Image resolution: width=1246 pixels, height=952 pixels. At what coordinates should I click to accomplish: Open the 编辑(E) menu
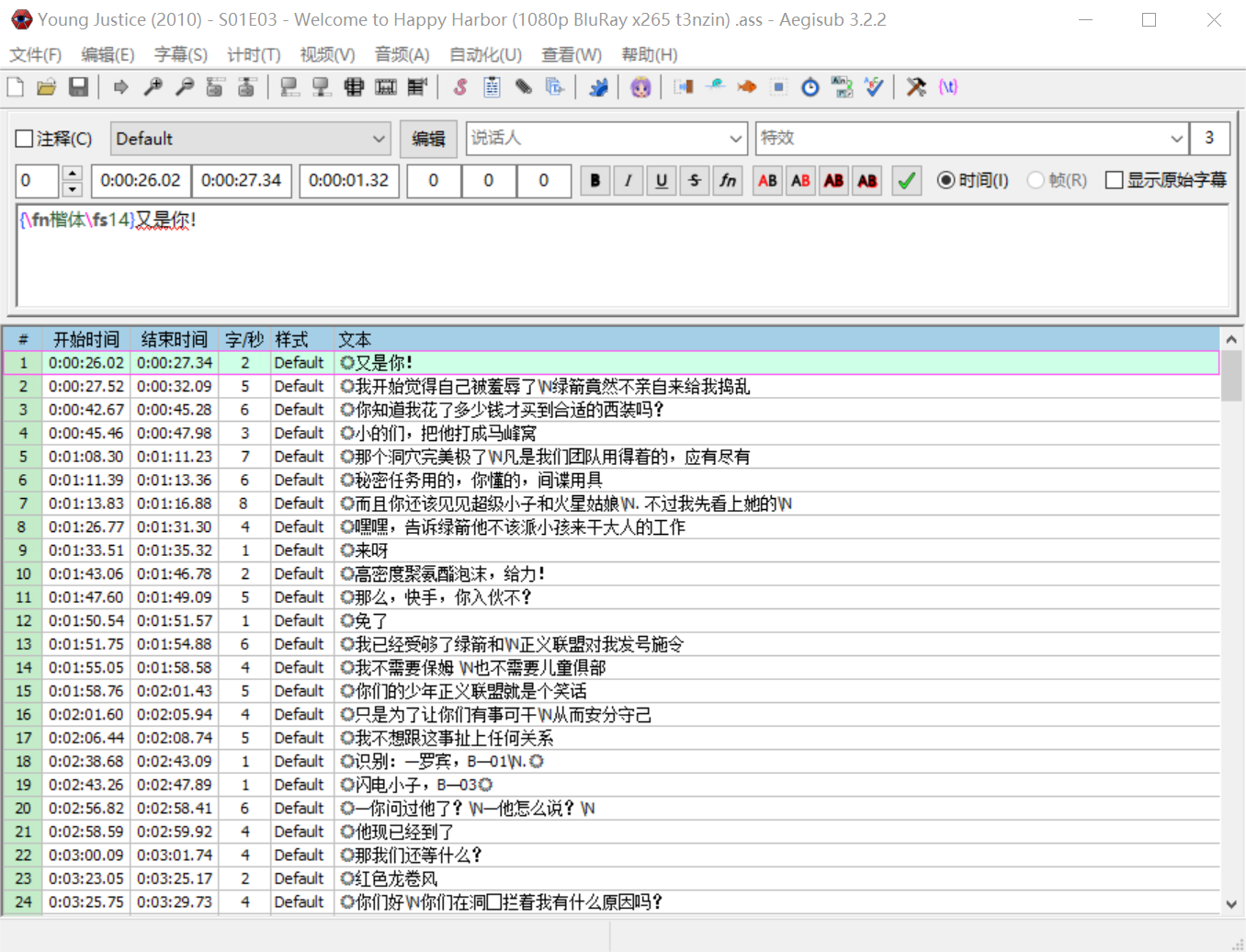tap(108, 55)
